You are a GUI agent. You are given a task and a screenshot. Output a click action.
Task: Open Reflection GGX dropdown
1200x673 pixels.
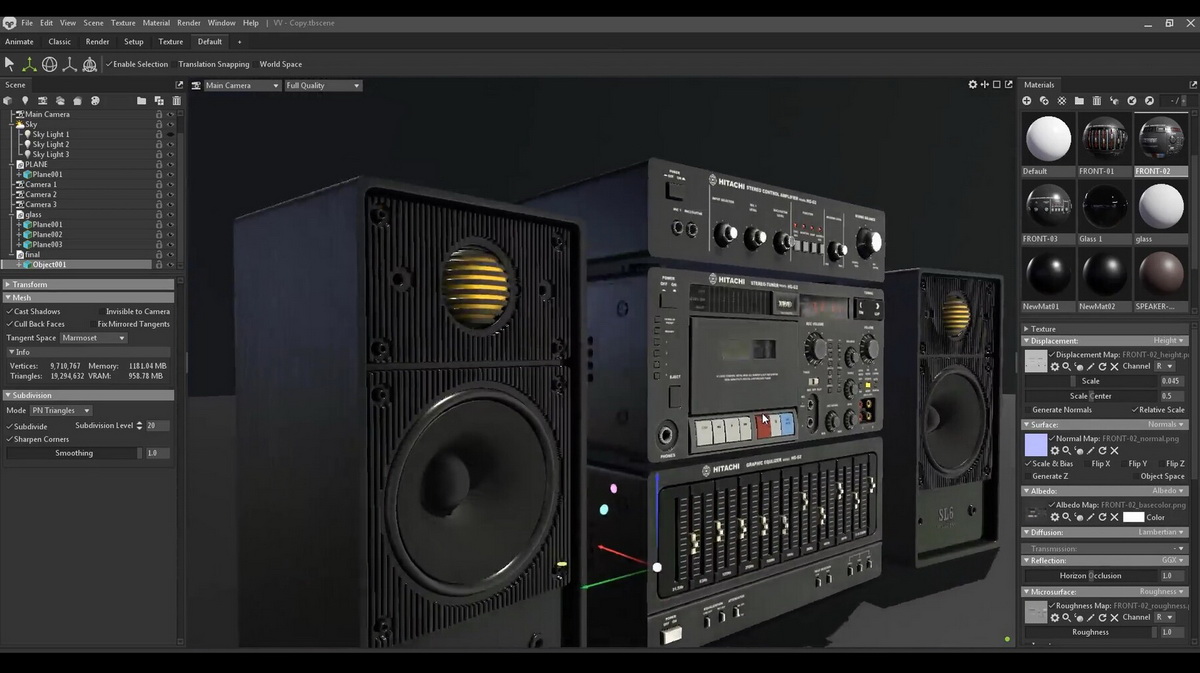click(x=1173, y=561)
